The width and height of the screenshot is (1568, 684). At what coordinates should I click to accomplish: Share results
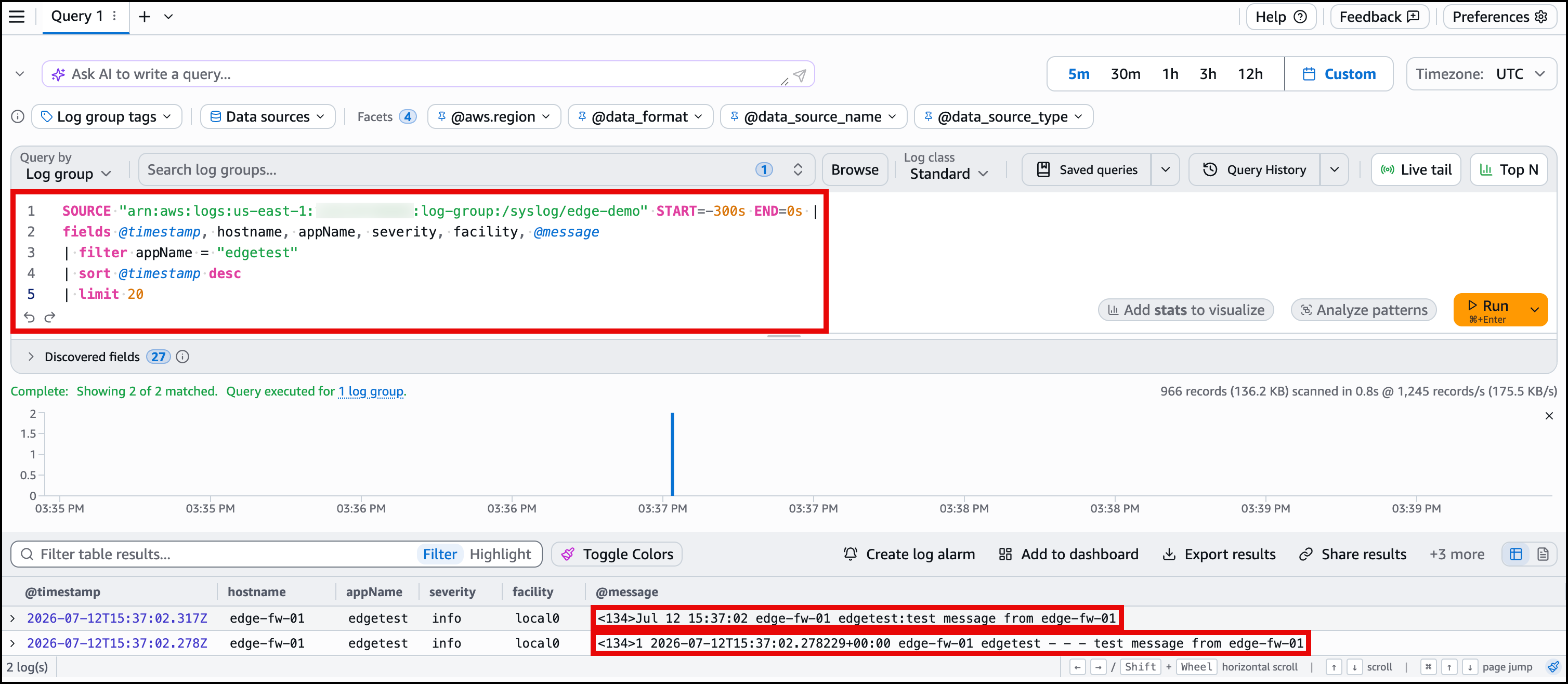(1353, 555)
